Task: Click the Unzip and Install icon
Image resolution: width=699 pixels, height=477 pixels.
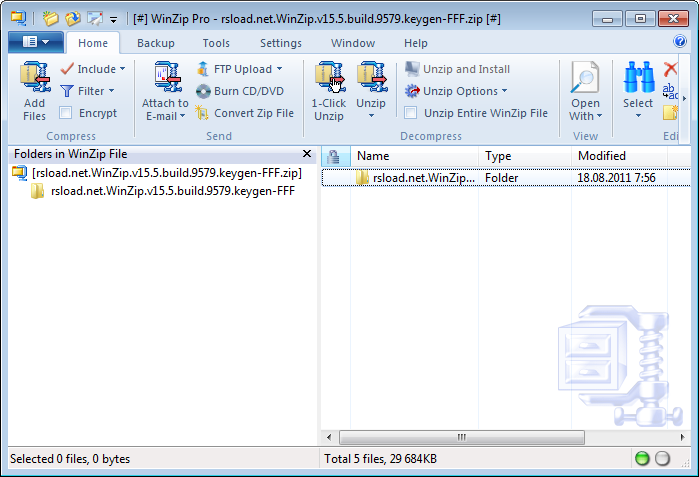Action: coord(412,69)
